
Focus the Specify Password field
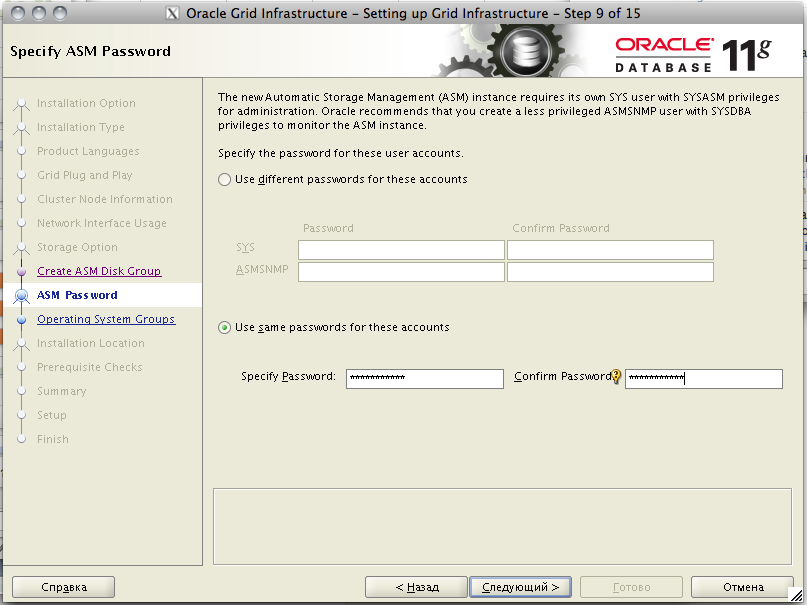pyautogui.click(x=424, y=379)
